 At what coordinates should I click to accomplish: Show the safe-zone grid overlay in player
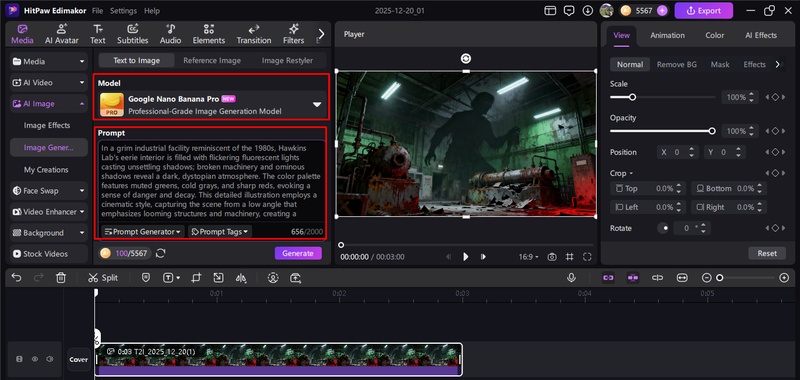[x=570, y=257]
